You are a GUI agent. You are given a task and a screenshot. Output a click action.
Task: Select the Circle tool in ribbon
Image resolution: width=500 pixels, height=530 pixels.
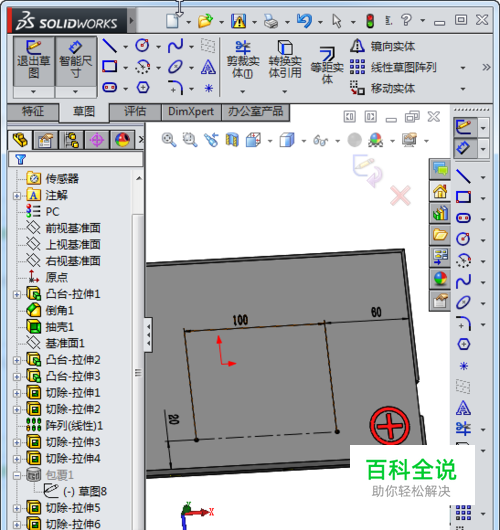[142, 46]
